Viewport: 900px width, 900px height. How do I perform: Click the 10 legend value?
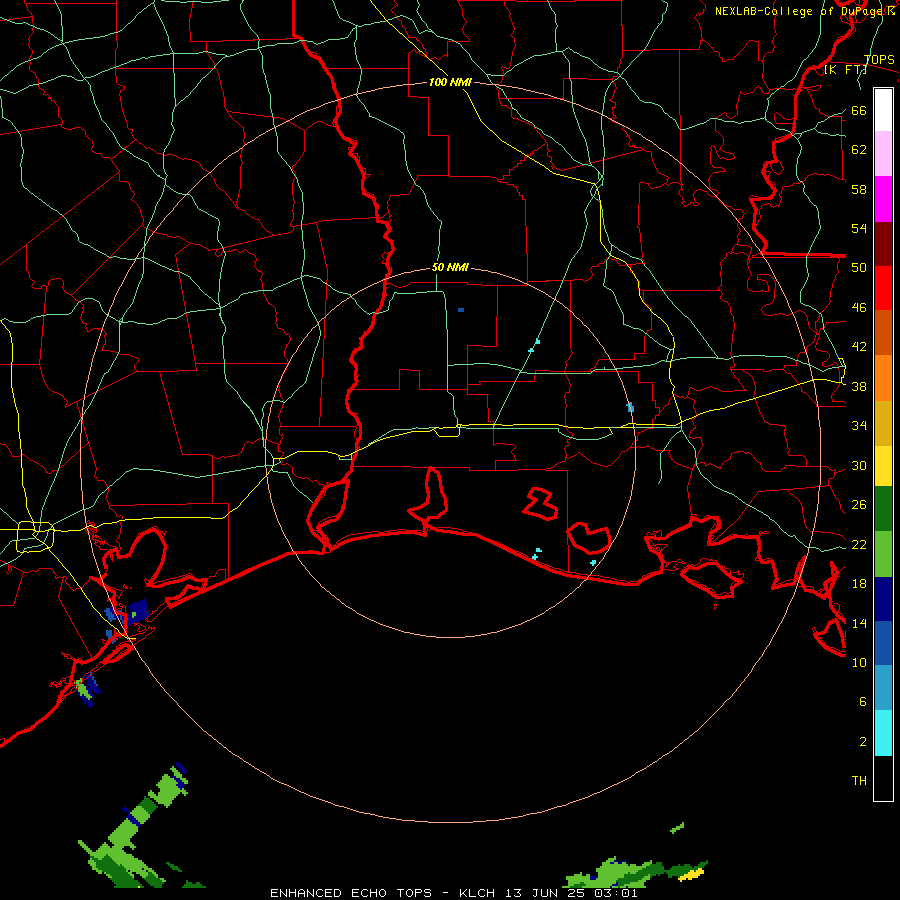click(x=859, y=662)
